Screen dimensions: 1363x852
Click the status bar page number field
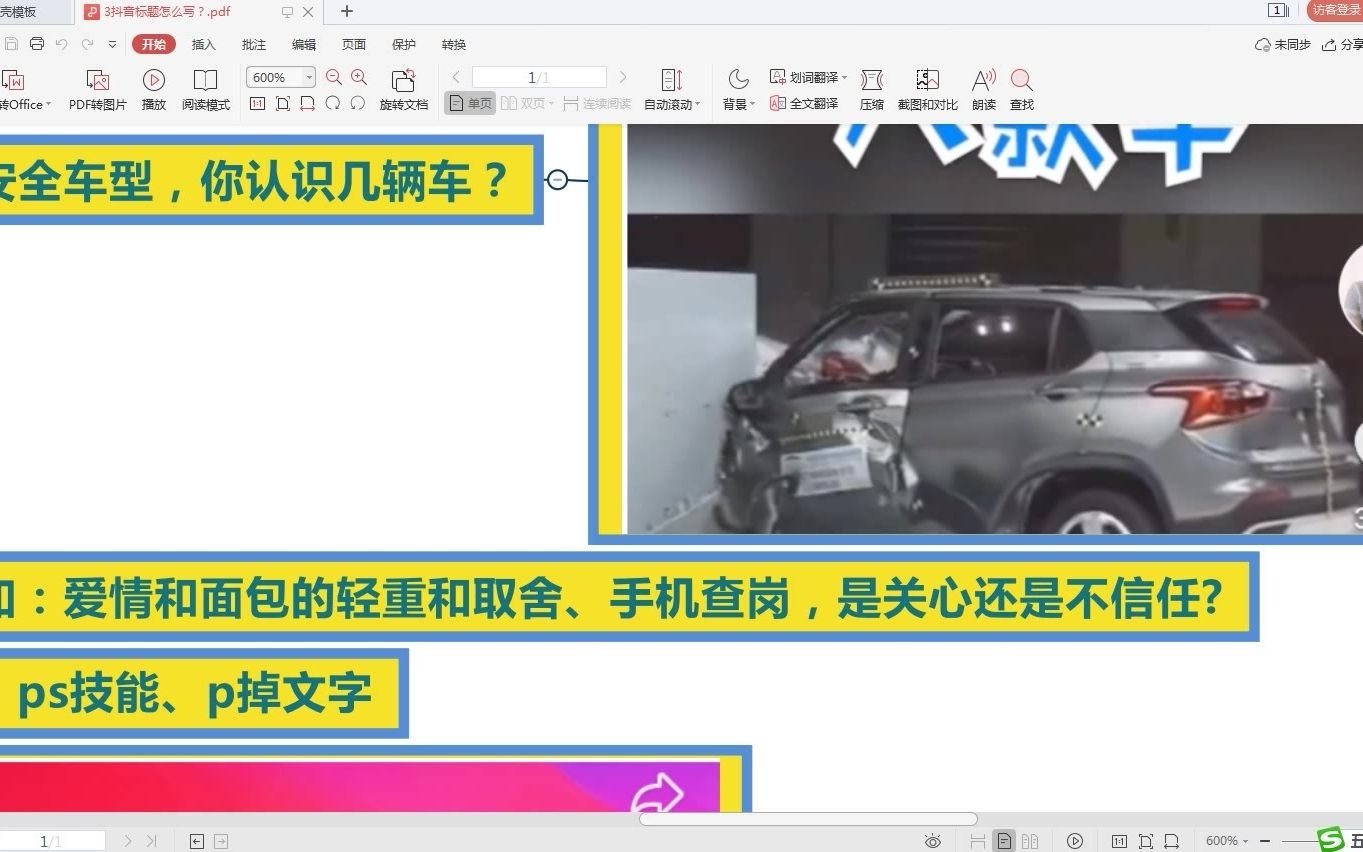point(51,841)
